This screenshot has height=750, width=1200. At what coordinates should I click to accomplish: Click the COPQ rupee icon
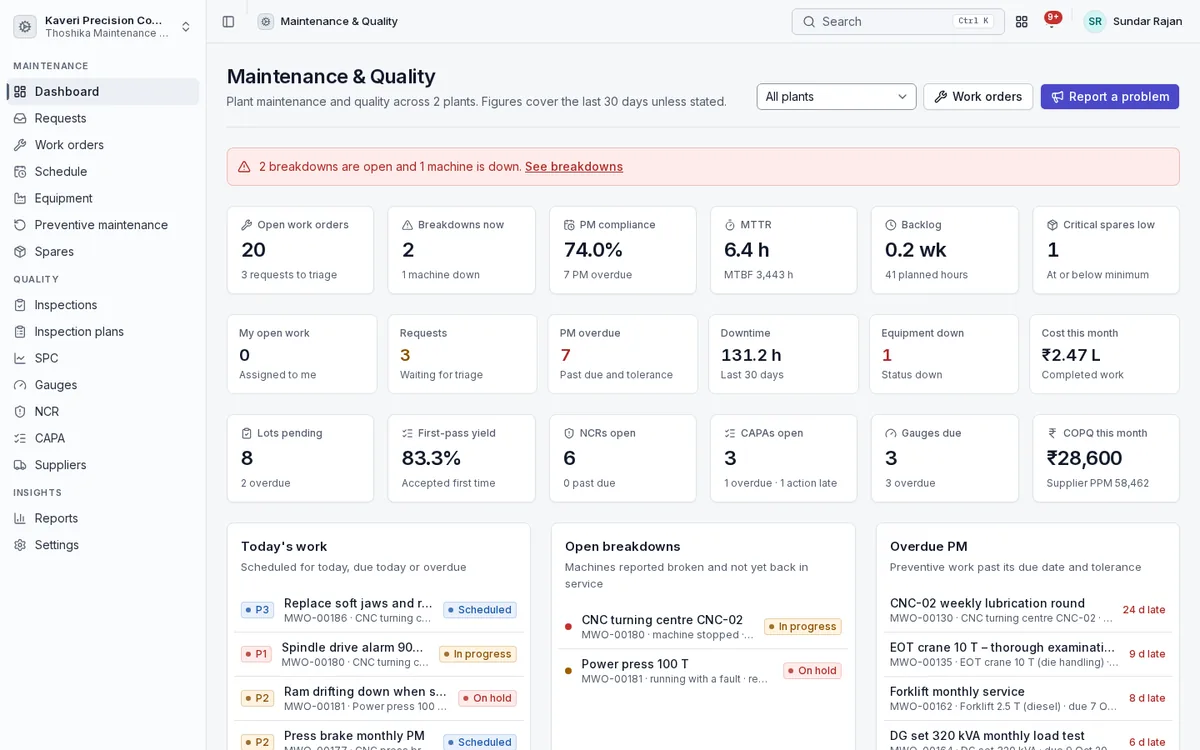[1052, 433]
